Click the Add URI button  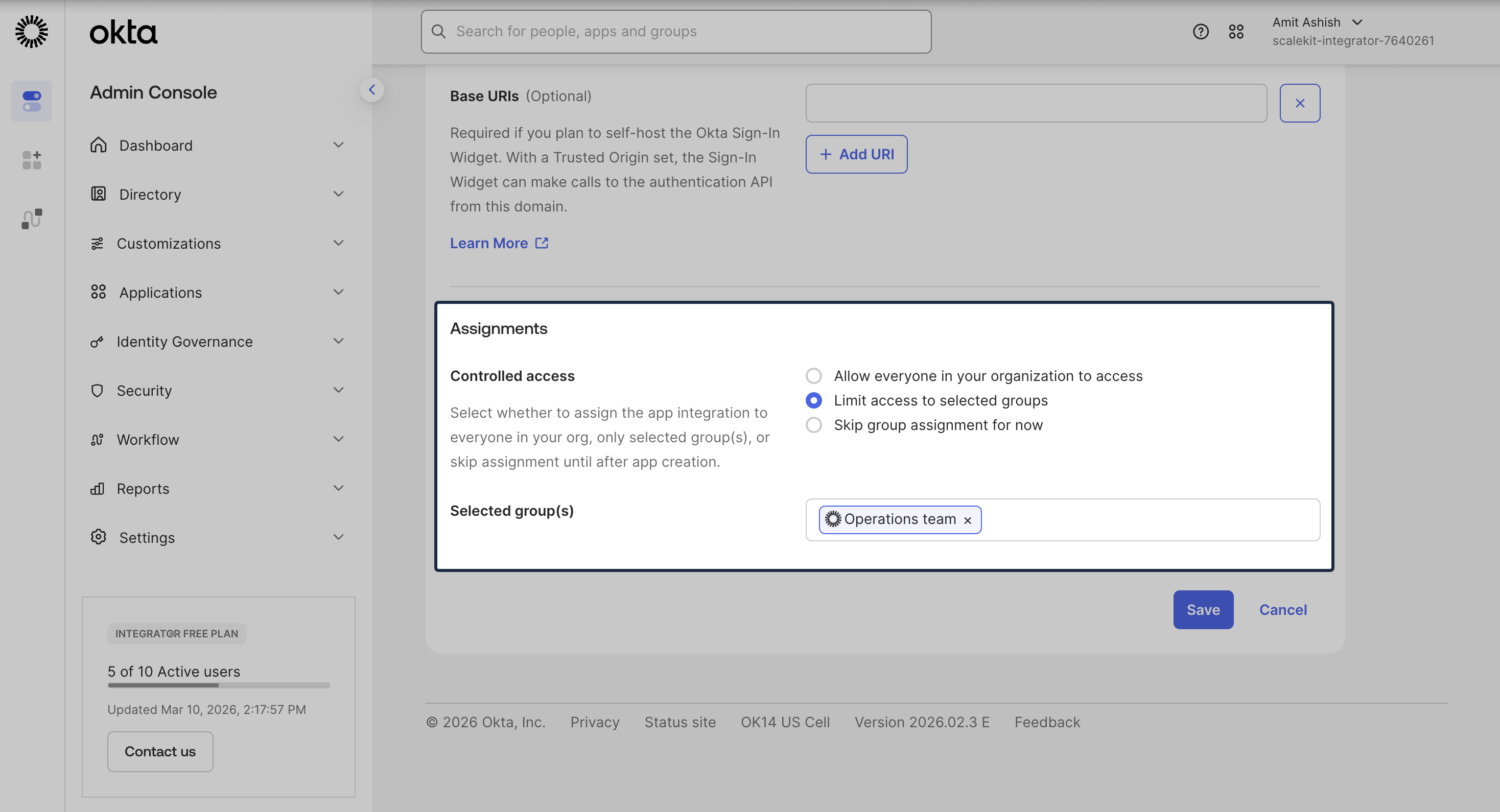point(856,154)
